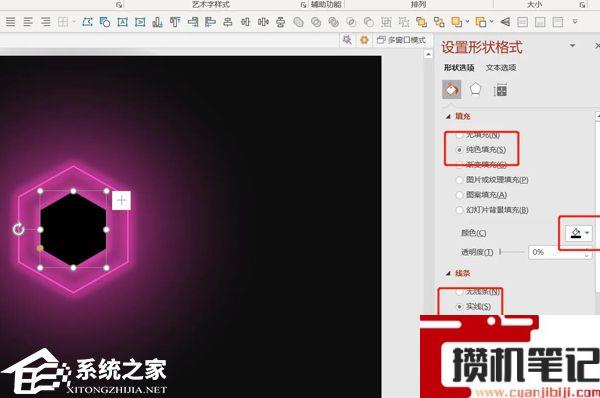
Task: Click the group objects icon
Action: [386, 22]
